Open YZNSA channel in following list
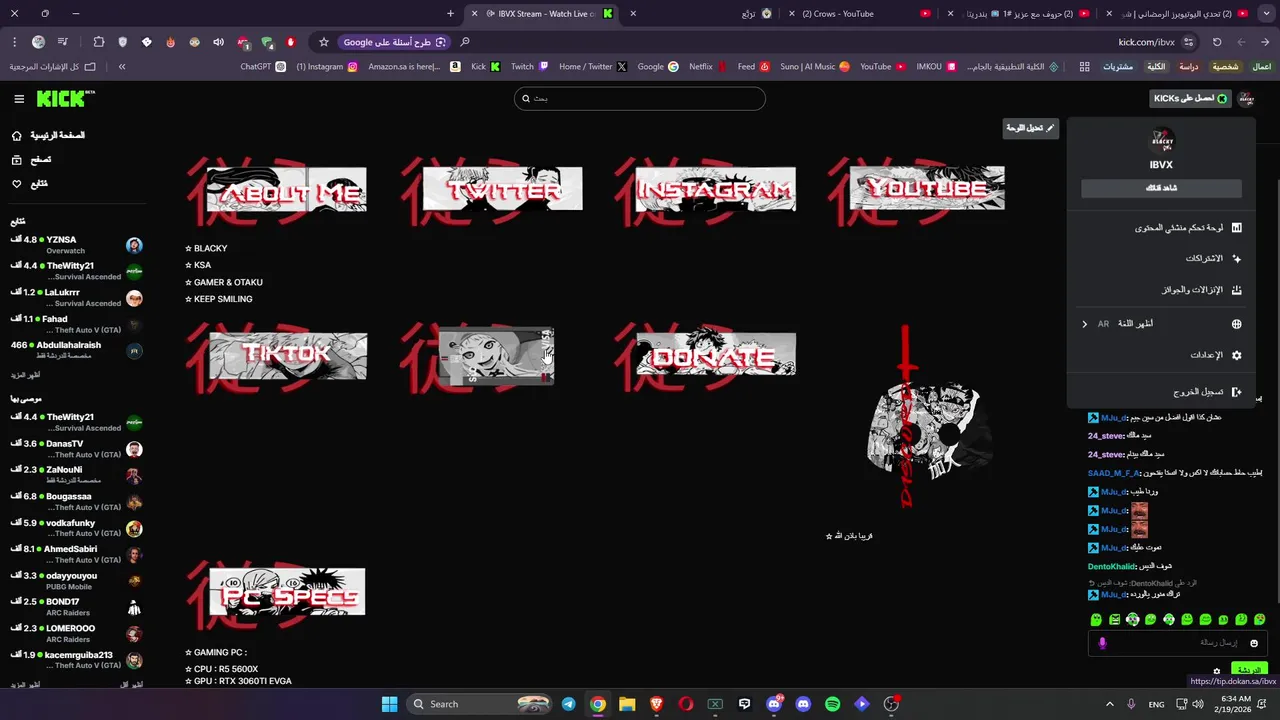Image resolution: width=1280 pixels, height=720 pixels. click(x=76, y=245)
